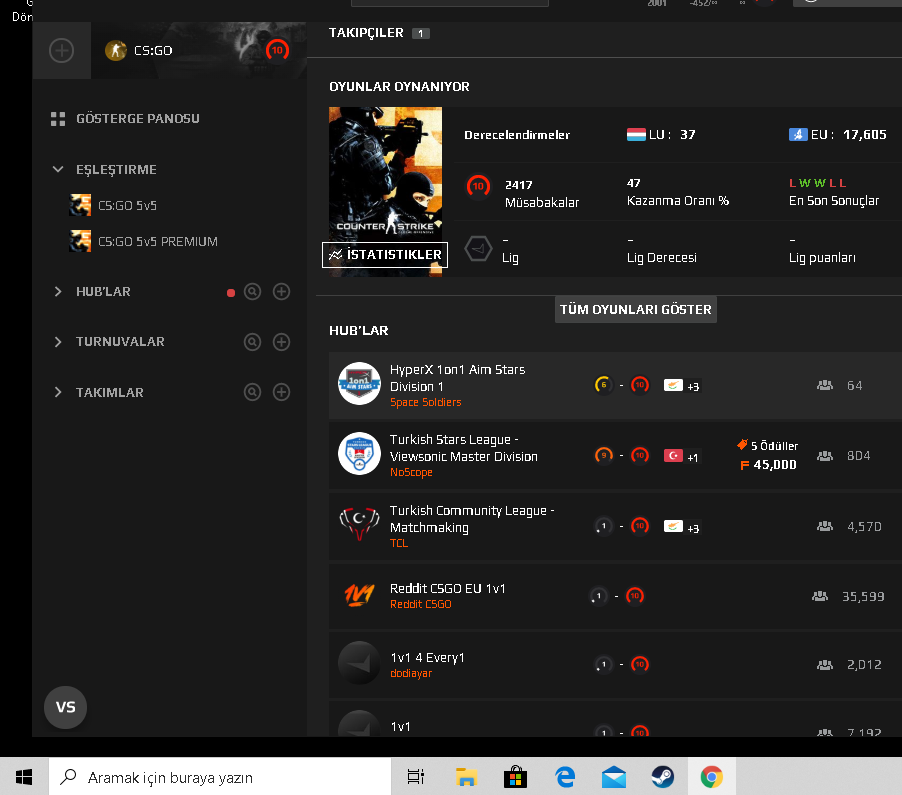Image resolution: width=902 pixels, height=795 pixels.
Task: Open HyperX 1on1 Aim Stars hub logo
Action: [360, 384]
